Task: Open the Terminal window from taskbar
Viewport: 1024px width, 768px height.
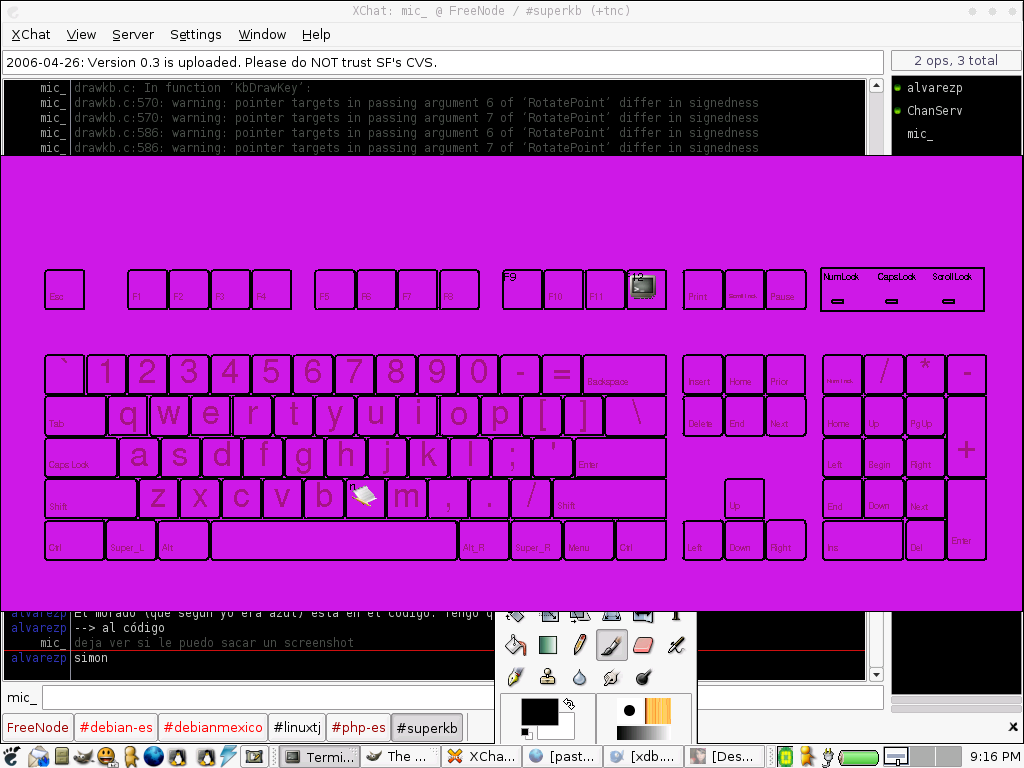Action: (320, 756)
